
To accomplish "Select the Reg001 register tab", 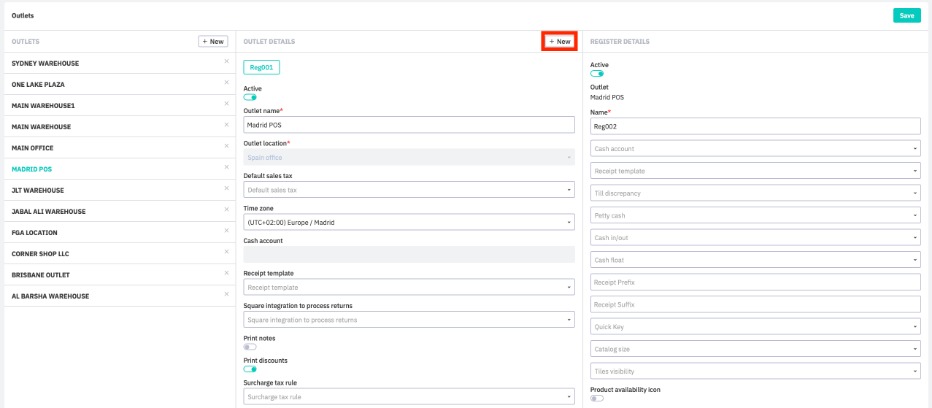I will pyautogui.click(x=261, y=67).
